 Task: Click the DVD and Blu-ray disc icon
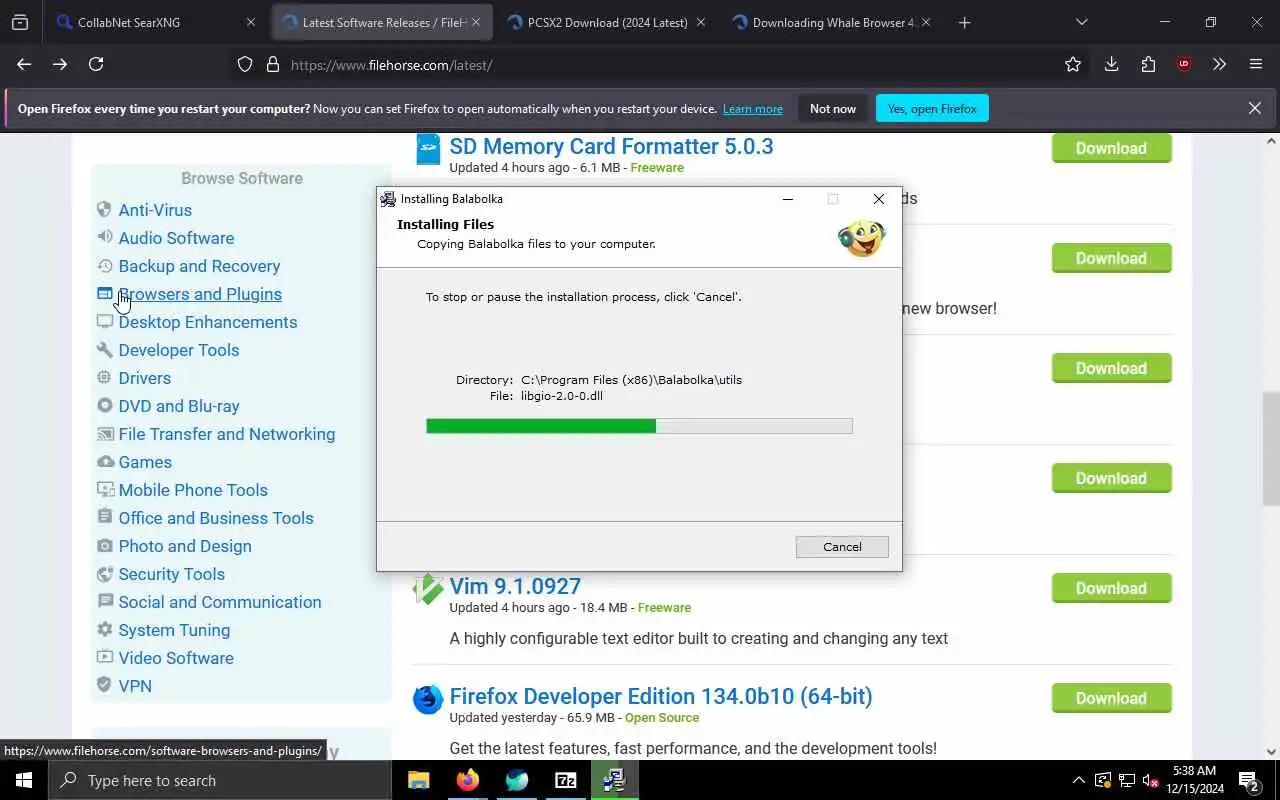[x=104, y=406]
